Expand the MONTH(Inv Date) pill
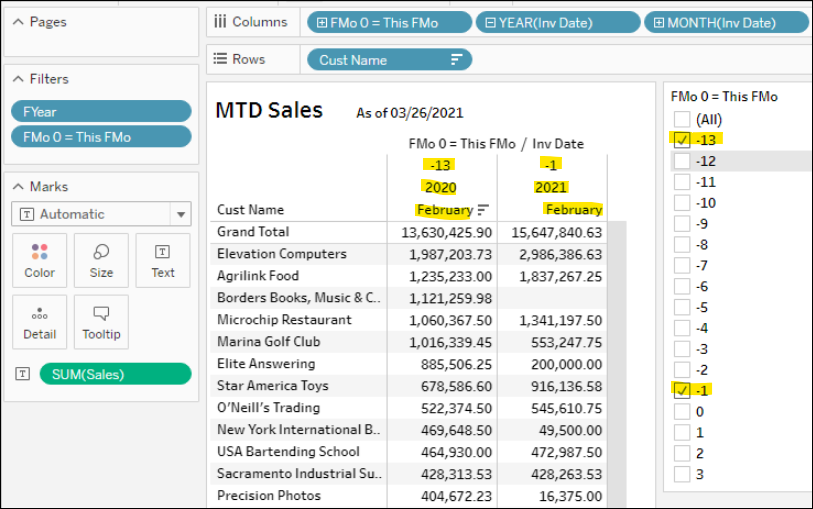Screen dimensions: 813x509 point(659,23)
